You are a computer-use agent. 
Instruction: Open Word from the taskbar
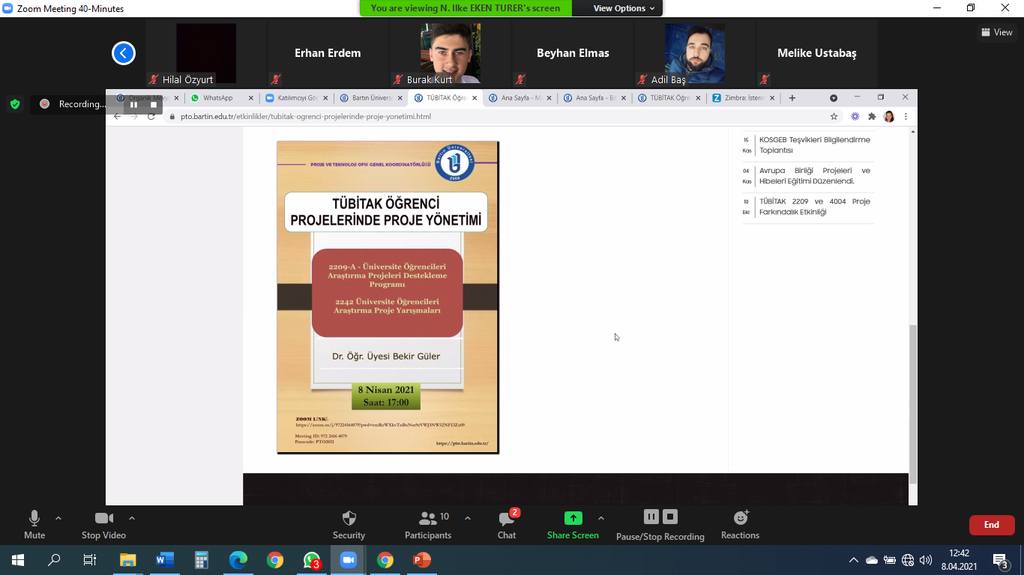pos(165,560)
